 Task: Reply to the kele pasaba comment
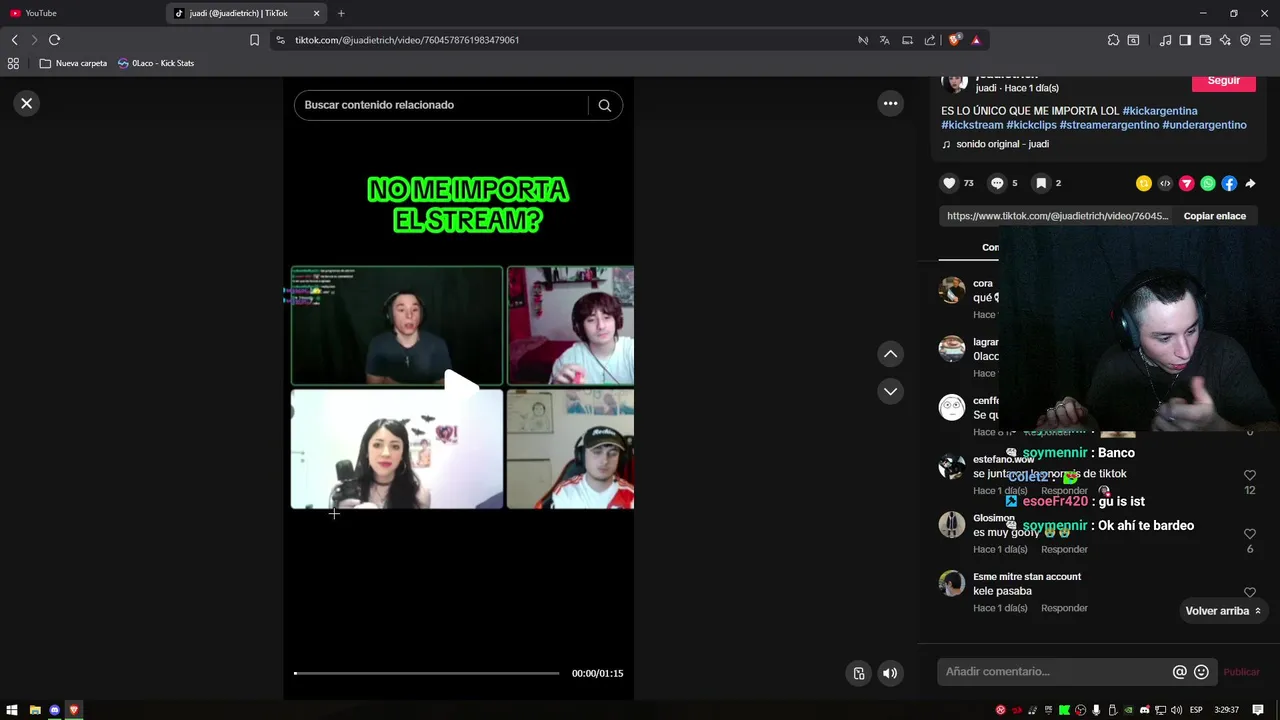point(1064,608)
